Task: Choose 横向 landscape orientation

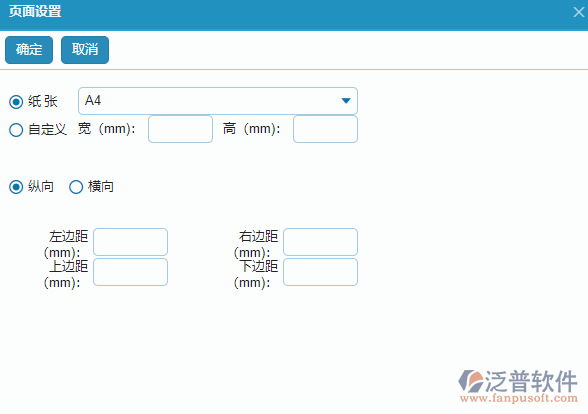Action: click(76, 187)
